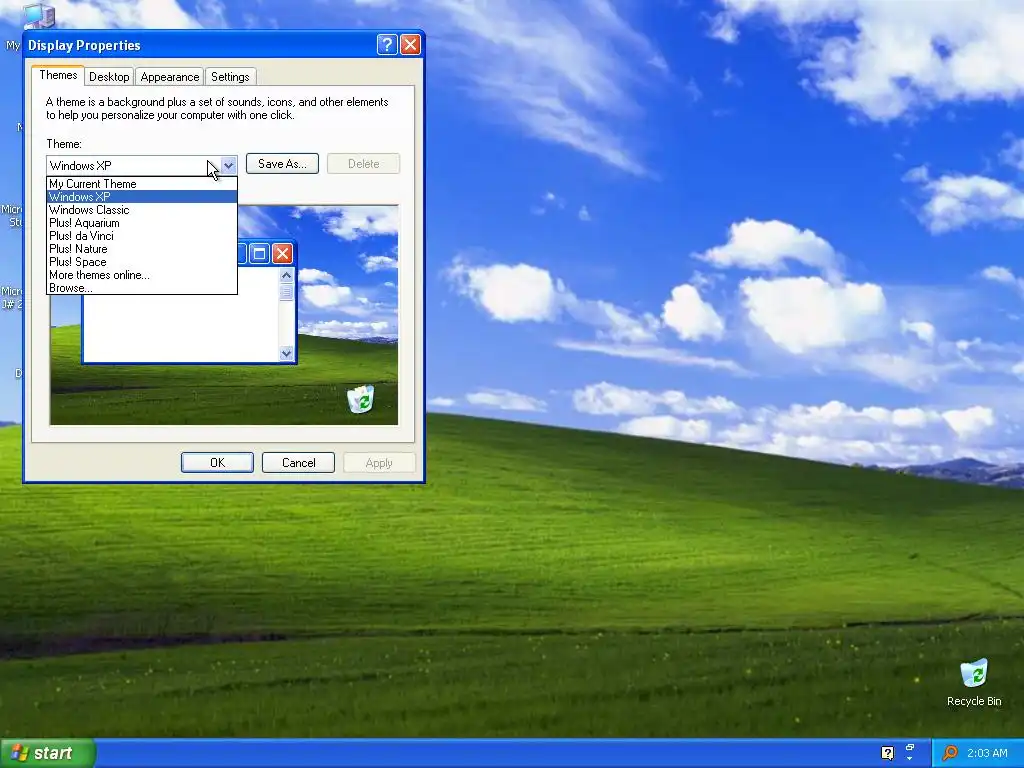Open the Start menu
This screenshot has height=768, width=1024.
point(48,753)
